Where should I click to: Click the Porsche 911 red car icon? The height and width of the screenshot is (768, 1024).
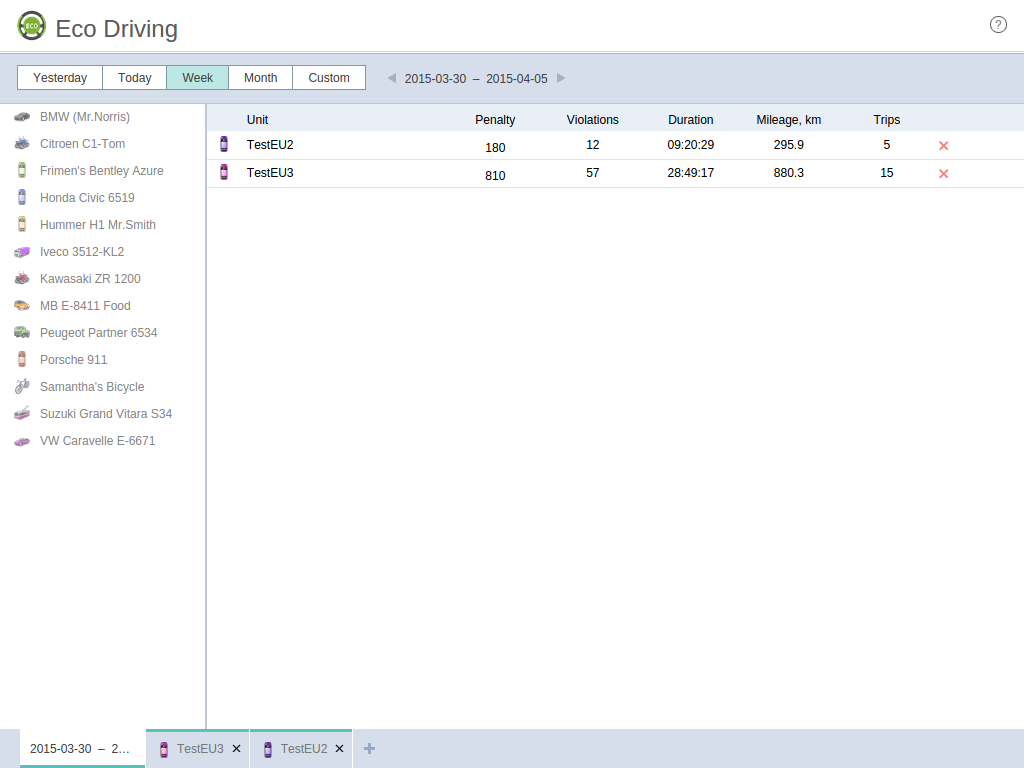coord(22,359)
